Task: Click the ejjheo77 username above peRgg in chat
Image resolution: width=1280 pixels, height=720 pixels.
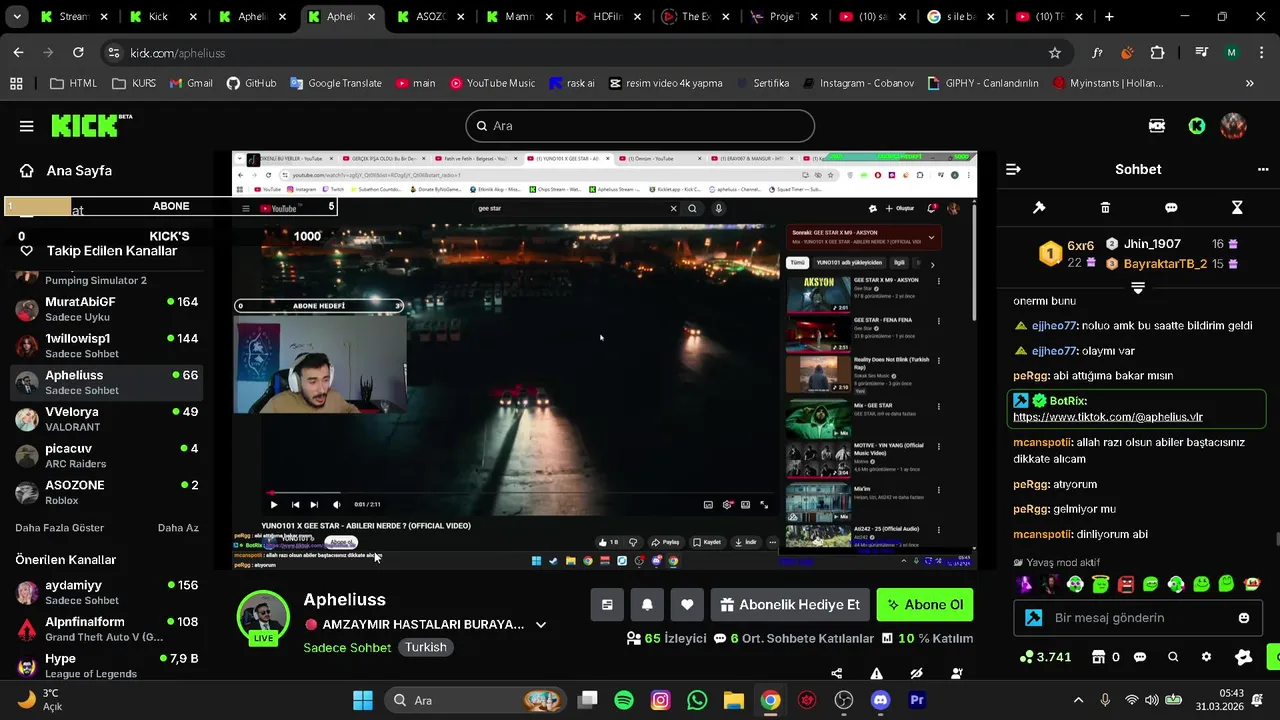Action: pos(1053,351)
